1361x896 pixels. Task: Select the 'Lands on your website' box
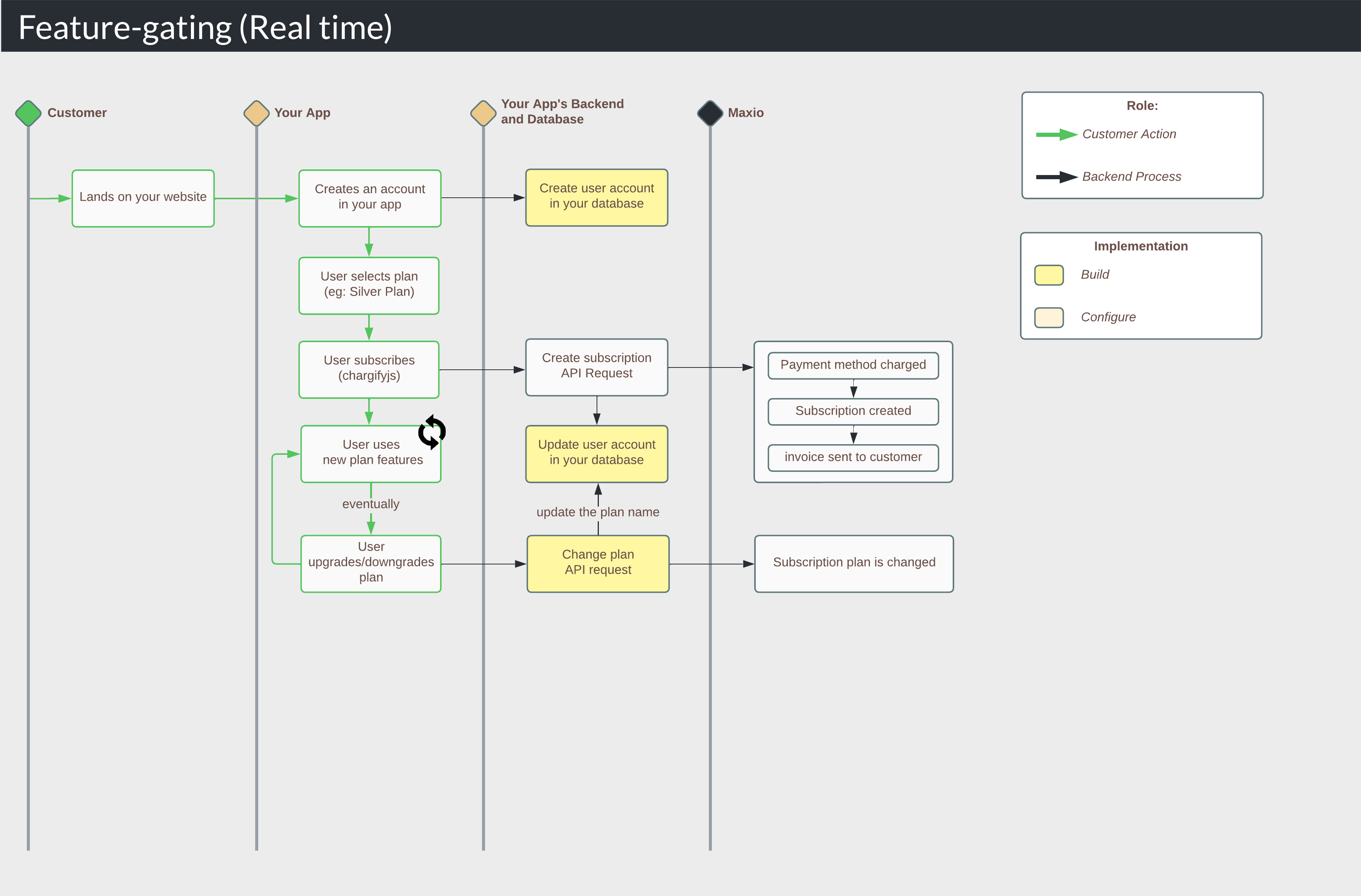[x=143, y=198]
